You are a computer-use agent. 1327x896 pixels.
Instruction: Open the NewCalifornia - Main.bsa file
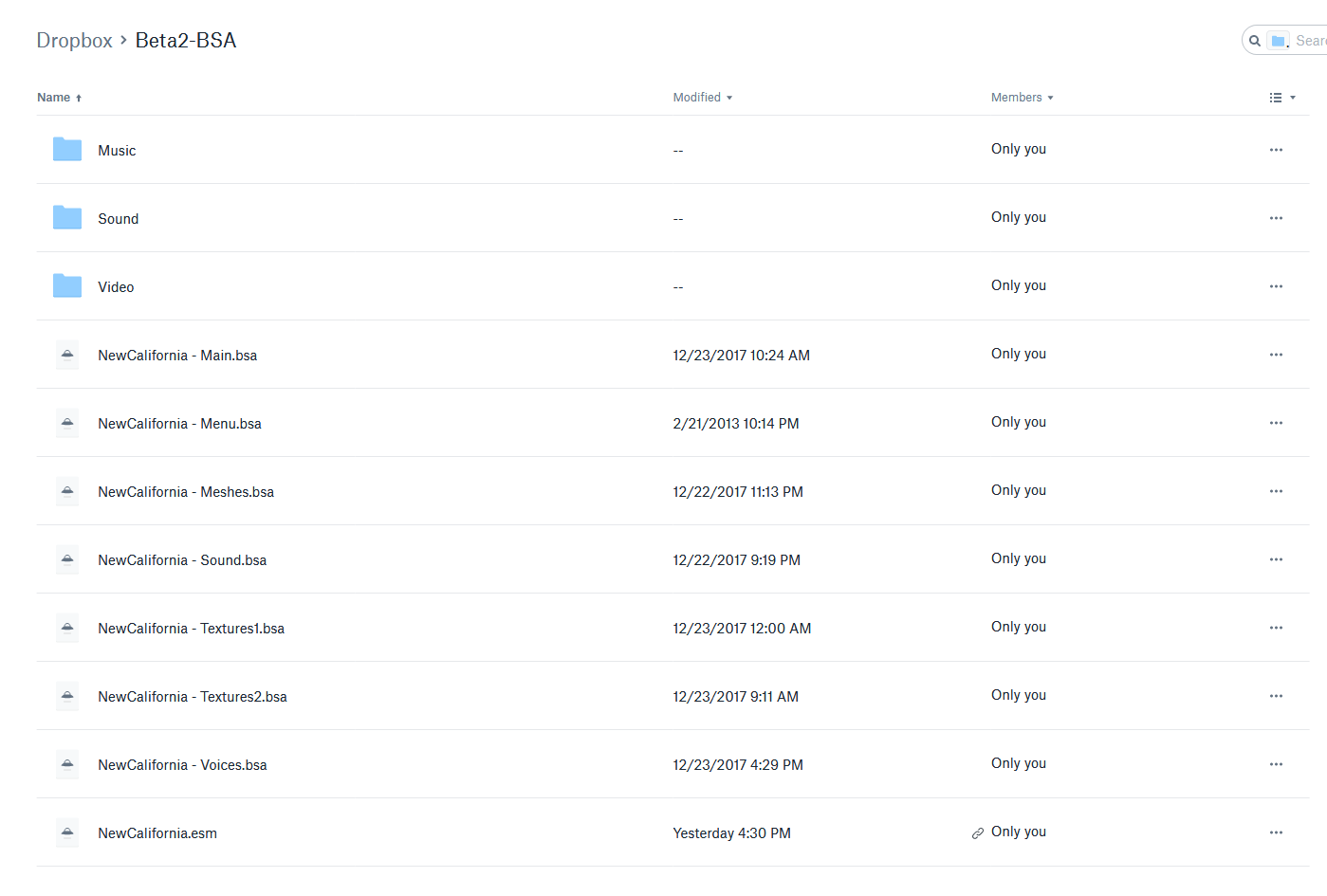[x=177, y=356]
